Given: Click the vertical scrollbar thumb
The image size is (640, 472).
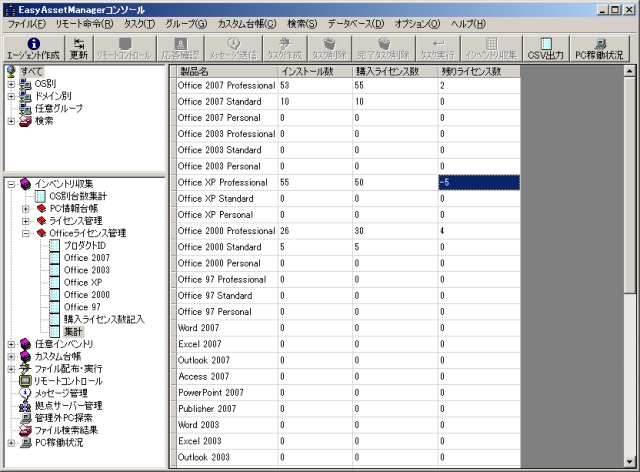Looking at the screenshot, I should pos(630,185).
